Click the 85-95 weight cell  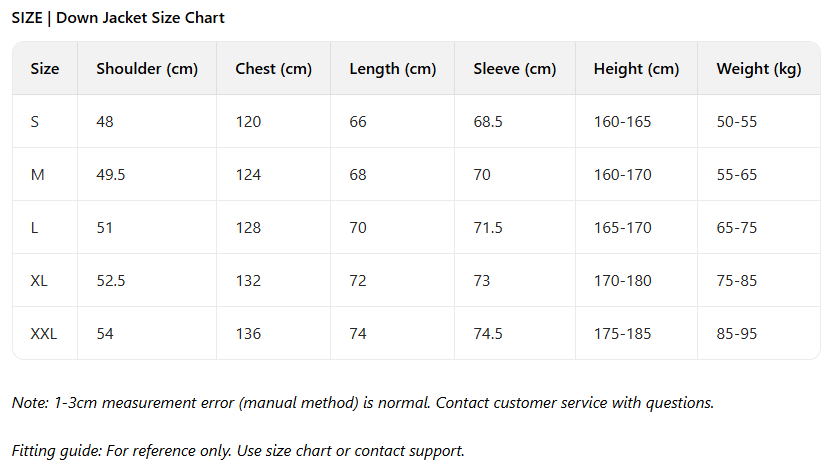[x=737, y=333]
